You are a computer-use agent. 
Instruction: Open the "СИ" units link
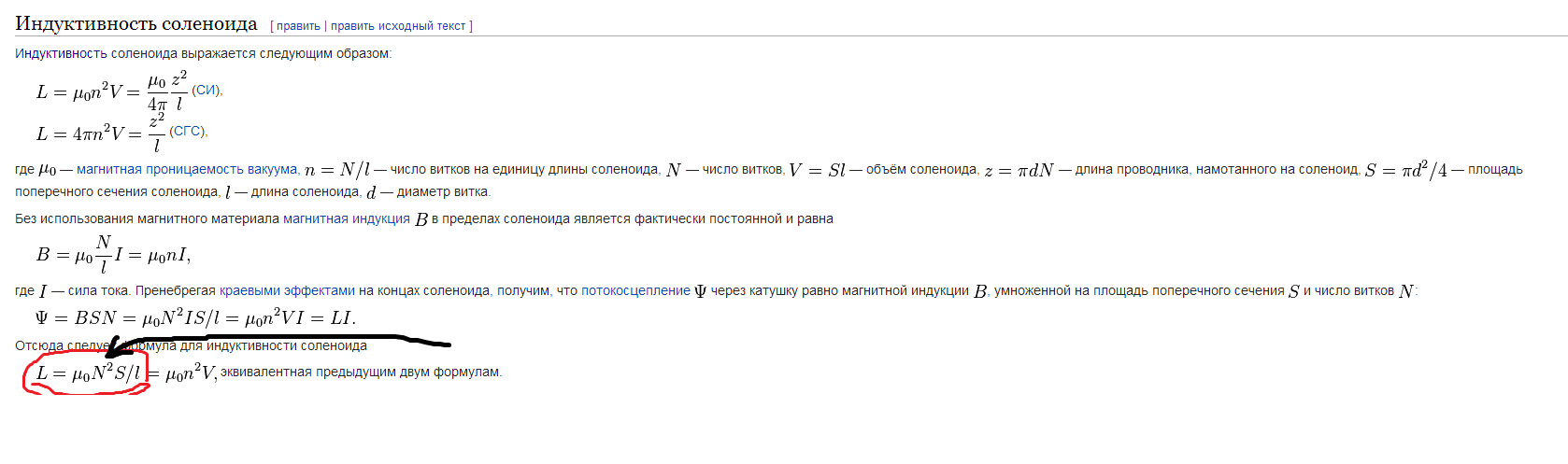[206, 91]
